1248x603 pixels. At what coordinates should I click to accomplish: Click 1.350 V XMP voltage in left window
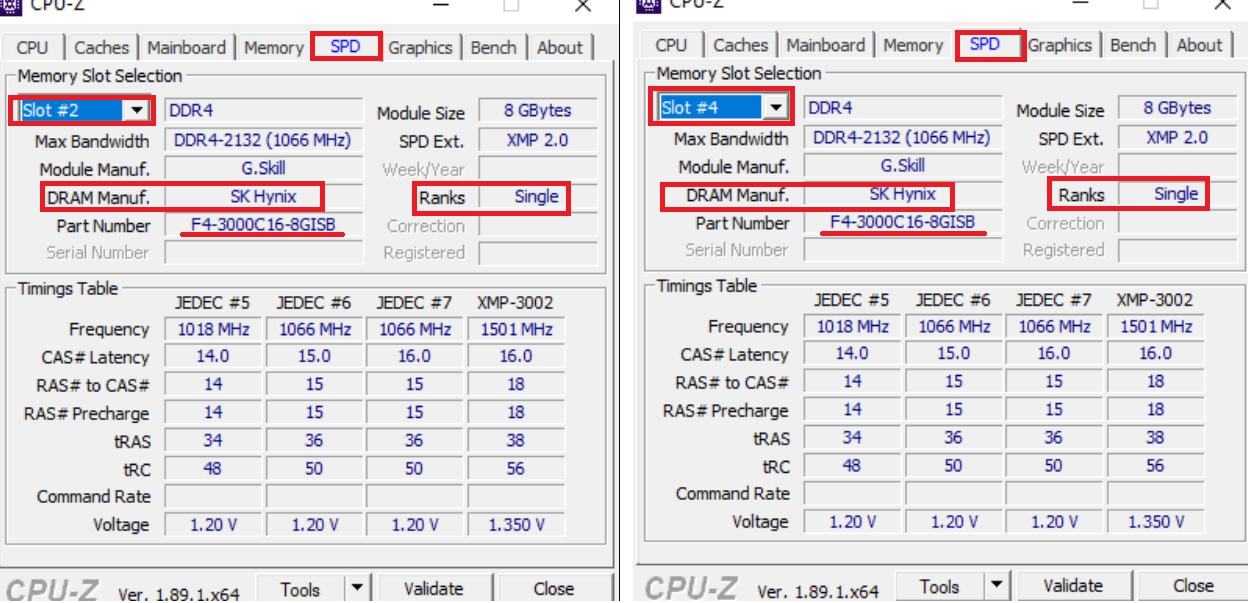pos(516,525)
